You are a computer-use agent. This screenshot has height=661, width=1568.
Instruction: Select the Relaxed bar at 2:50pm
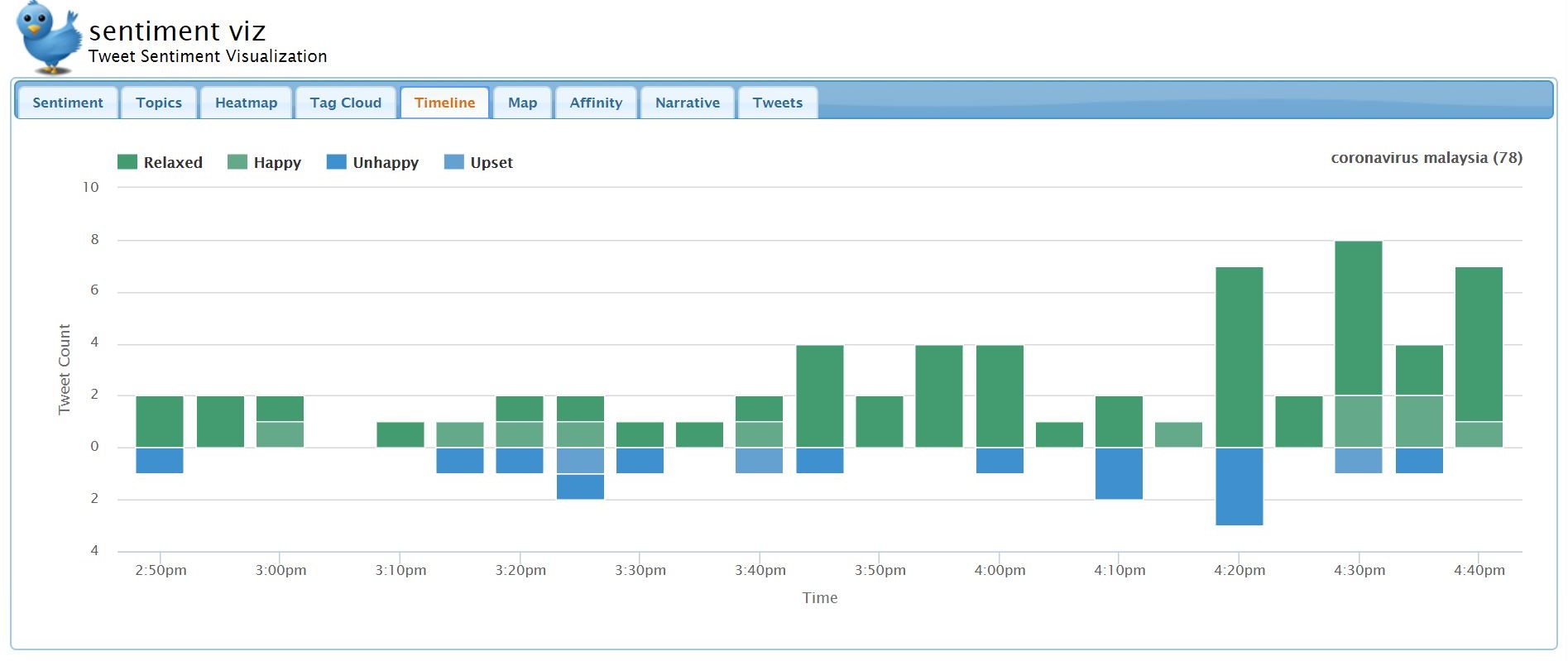tap(160, 422)
